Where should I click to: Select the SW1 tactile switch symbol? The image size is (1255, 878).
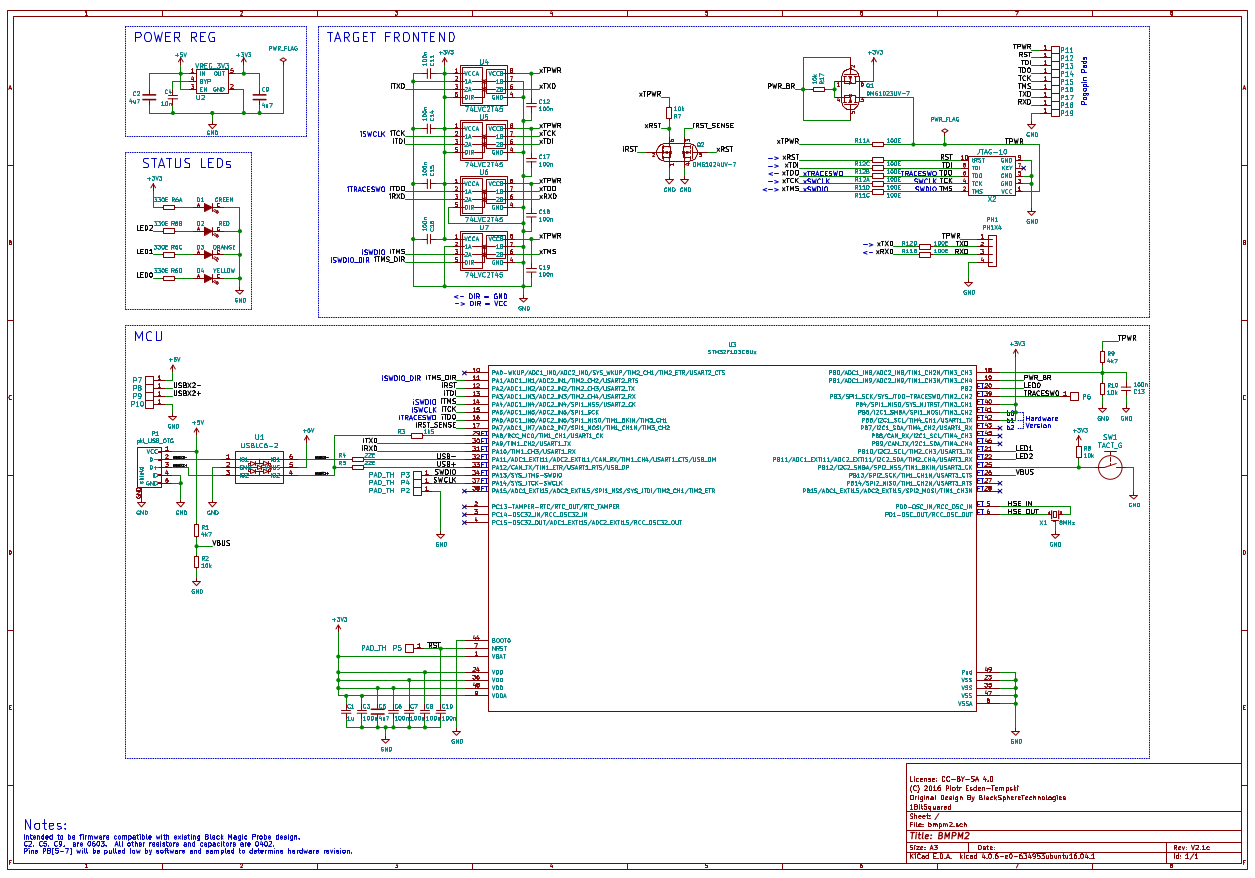[1110, 467]
